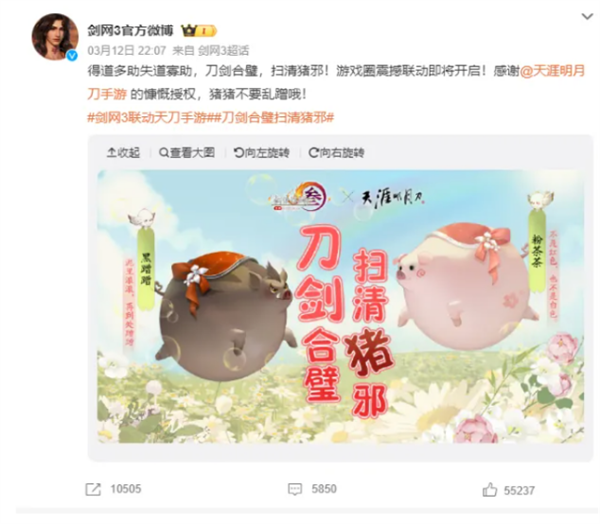Click the comment count 5850
This screenshot has width=600, height=524.
324,489
